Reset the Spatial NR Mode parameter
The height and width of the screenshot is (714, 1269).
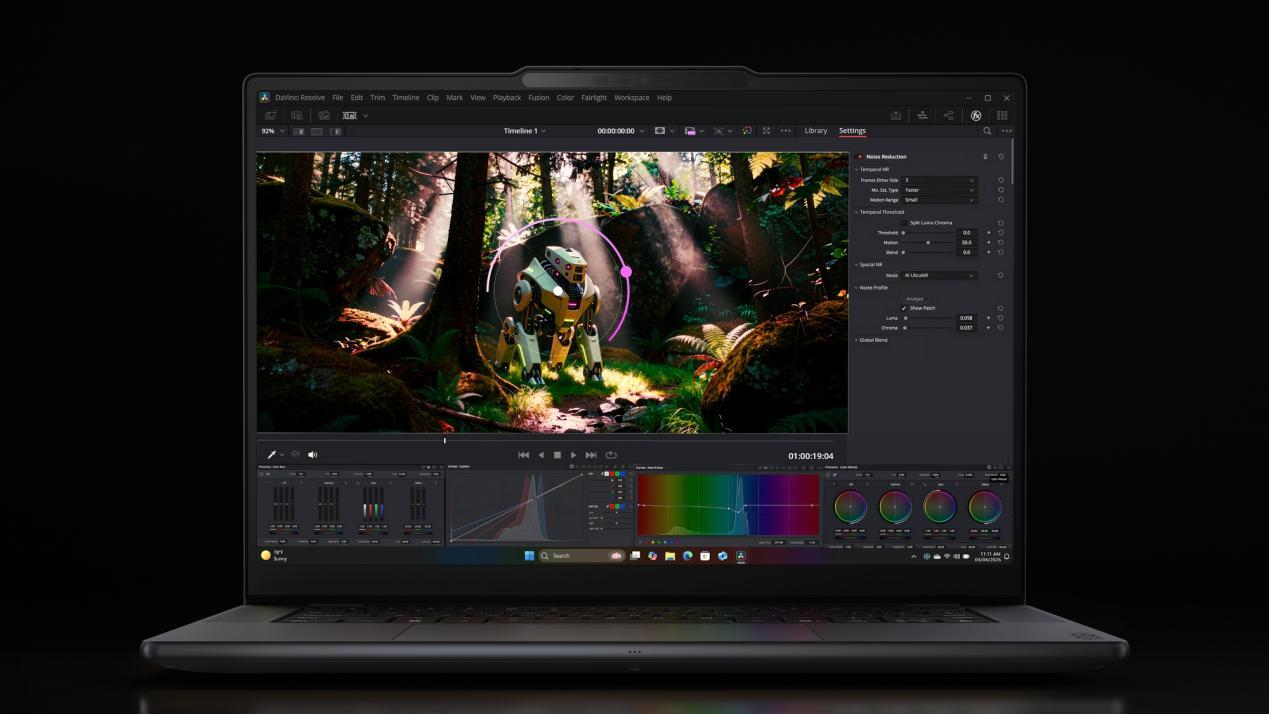pyautogui.click(x=1001, y=275)
